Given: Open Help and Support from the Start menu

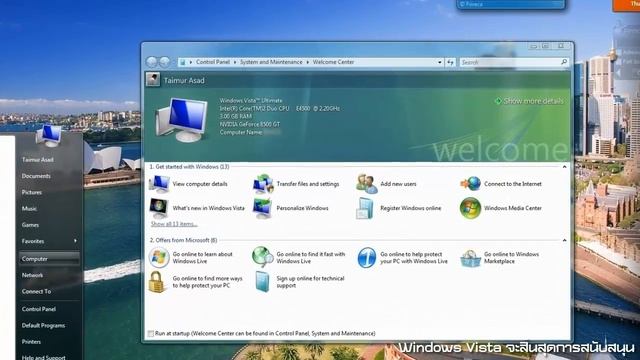Looking at the screenshot, I should (43, 358).
